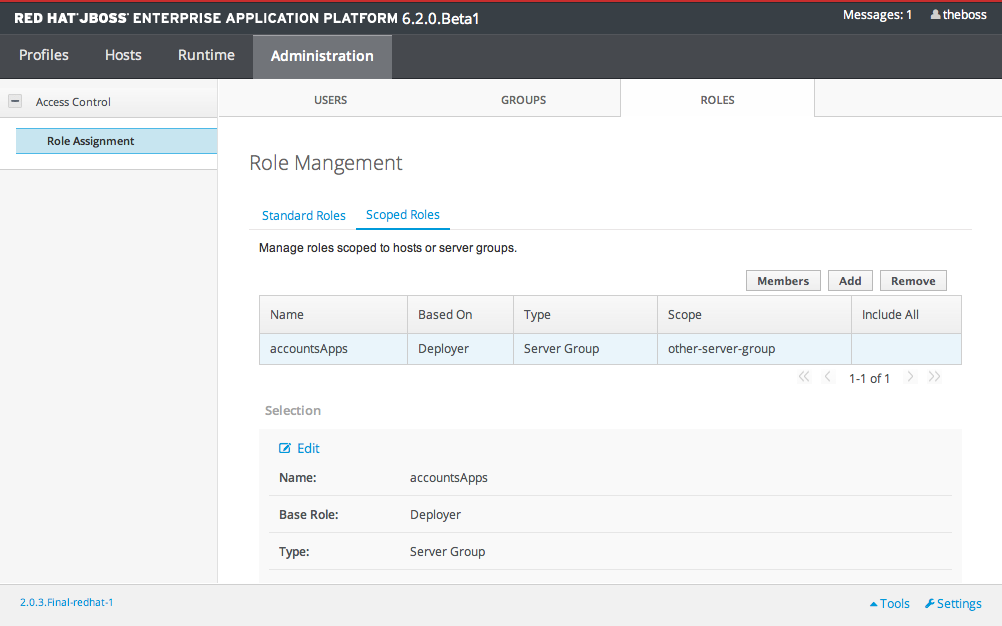Jump to last table page

(x=935, y=377)
